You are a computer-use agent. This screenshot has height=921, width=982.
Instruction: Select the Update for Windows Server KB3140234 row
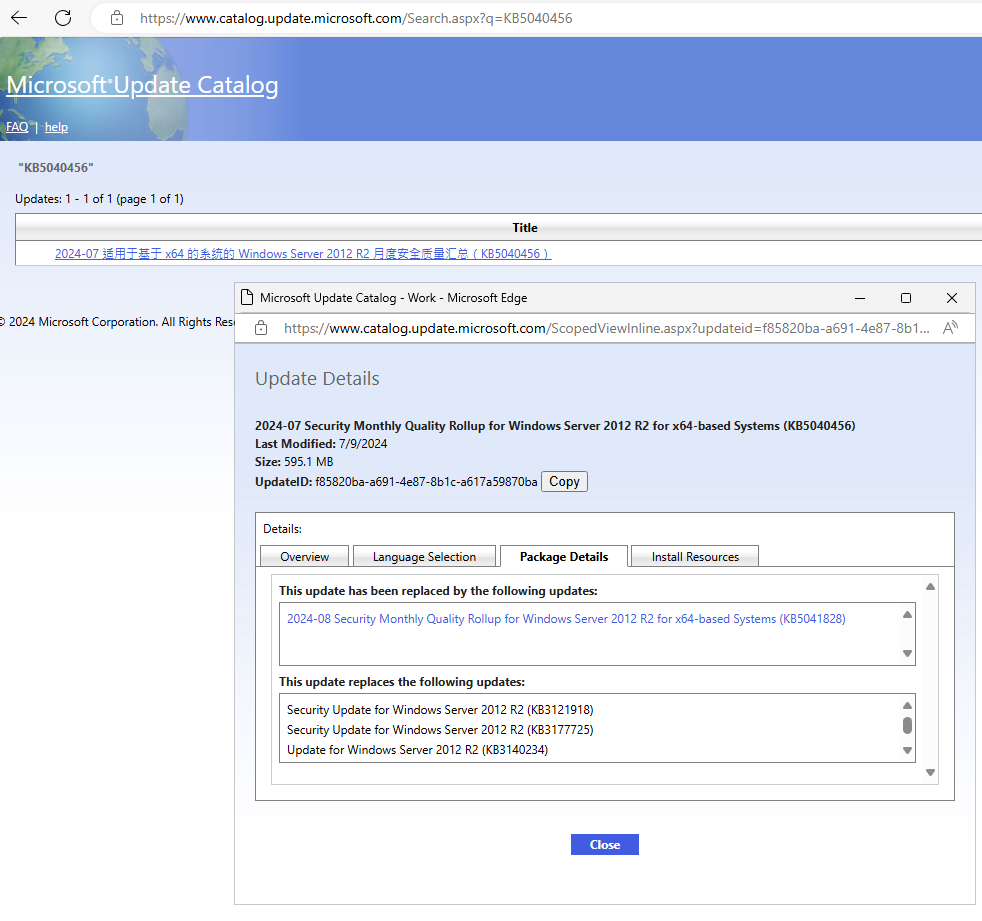click(418, 749)
